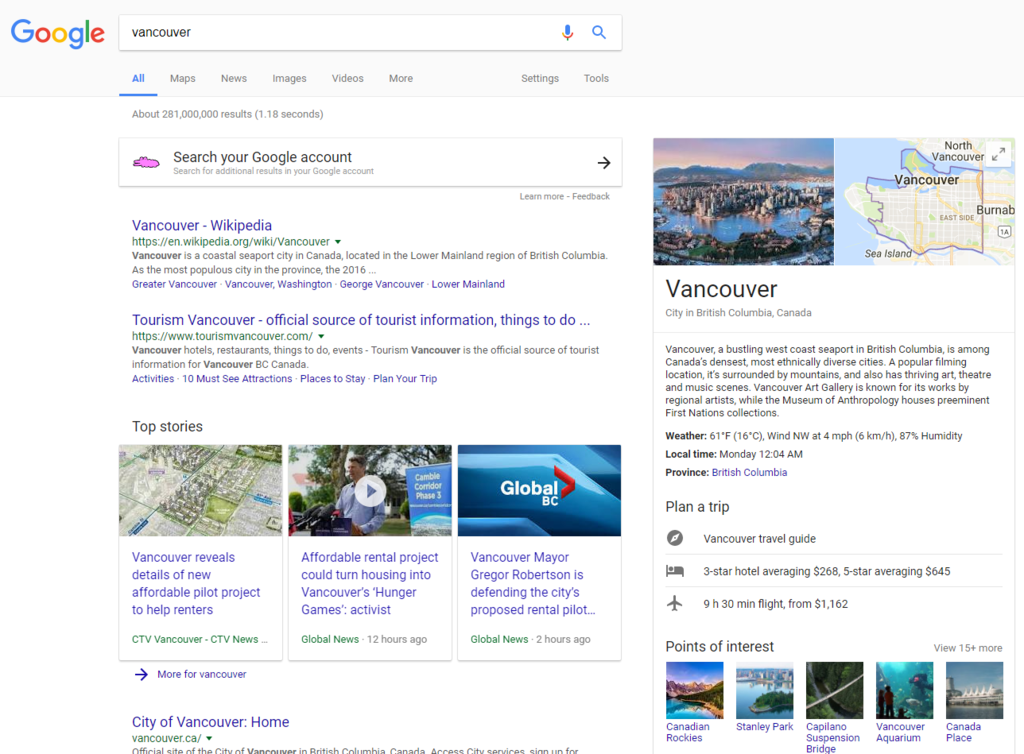Click the arrow in Search your Google account card

pyautogui.click(x=604, y=163)
